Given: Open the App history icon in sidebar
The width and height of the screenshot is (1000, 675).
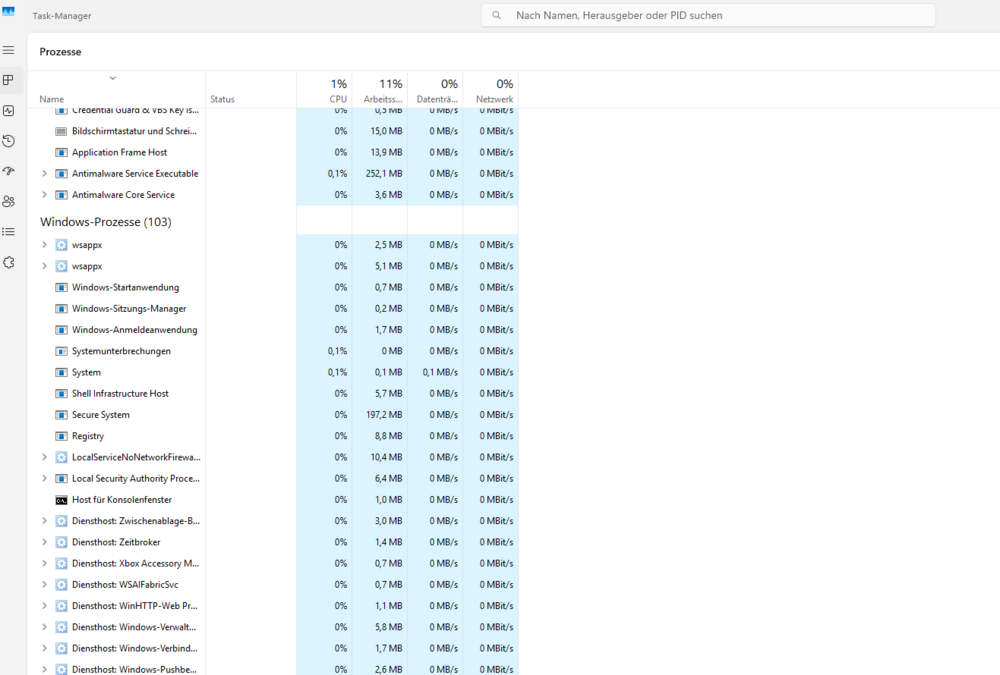Looking at the screenshot, I should point(9,141).
